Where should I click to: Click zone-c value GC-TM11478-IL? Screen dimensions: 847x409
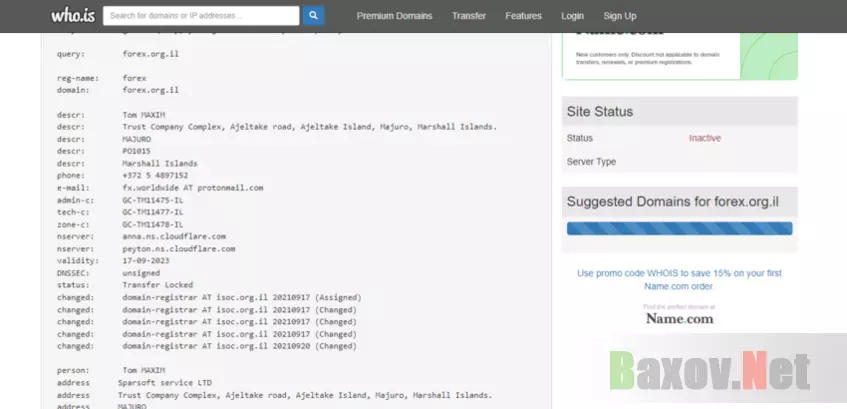(153, 224)
